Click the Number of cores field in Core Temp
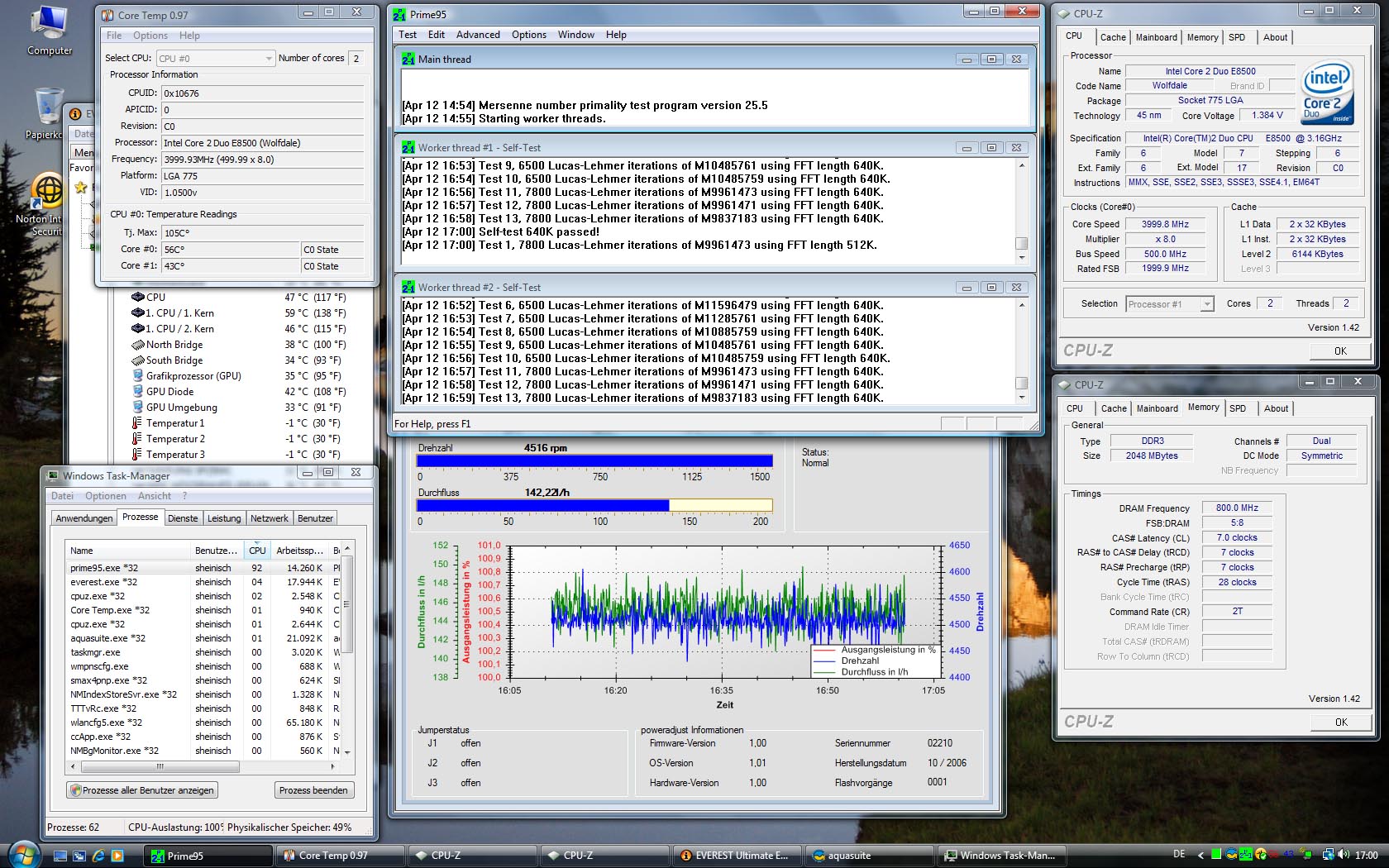 (x=356, y=58)
